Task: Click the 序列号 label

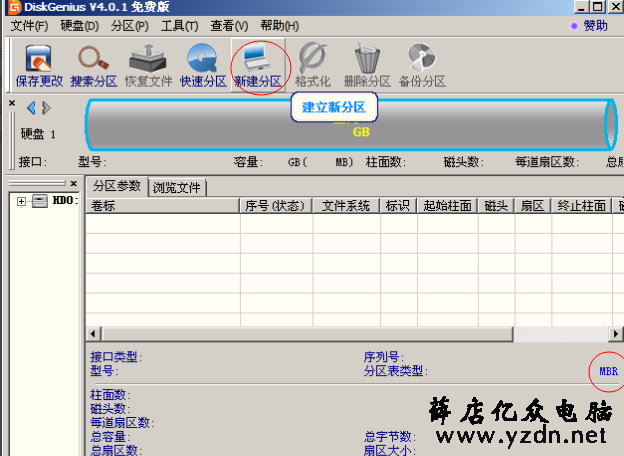Action: [x=384, y=357]
